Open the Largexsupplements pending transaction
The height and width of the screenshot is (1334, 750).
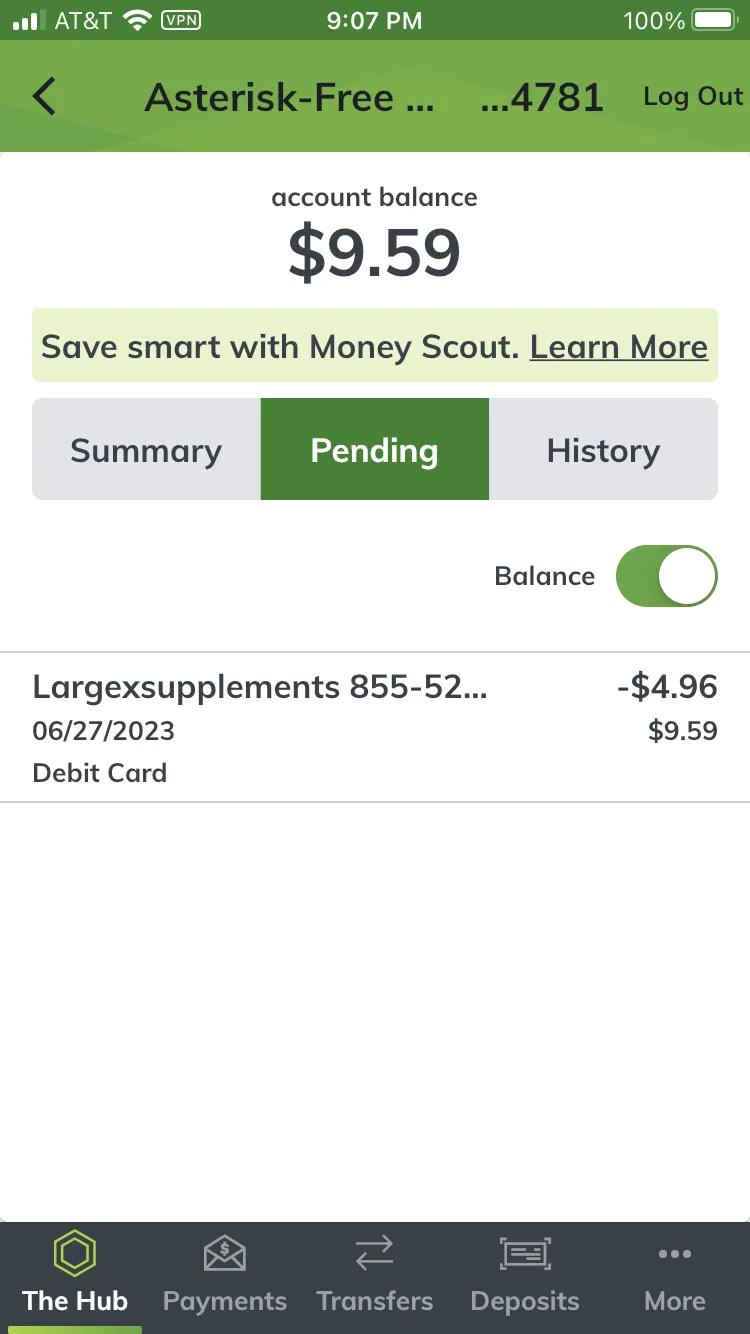point(375,728)
